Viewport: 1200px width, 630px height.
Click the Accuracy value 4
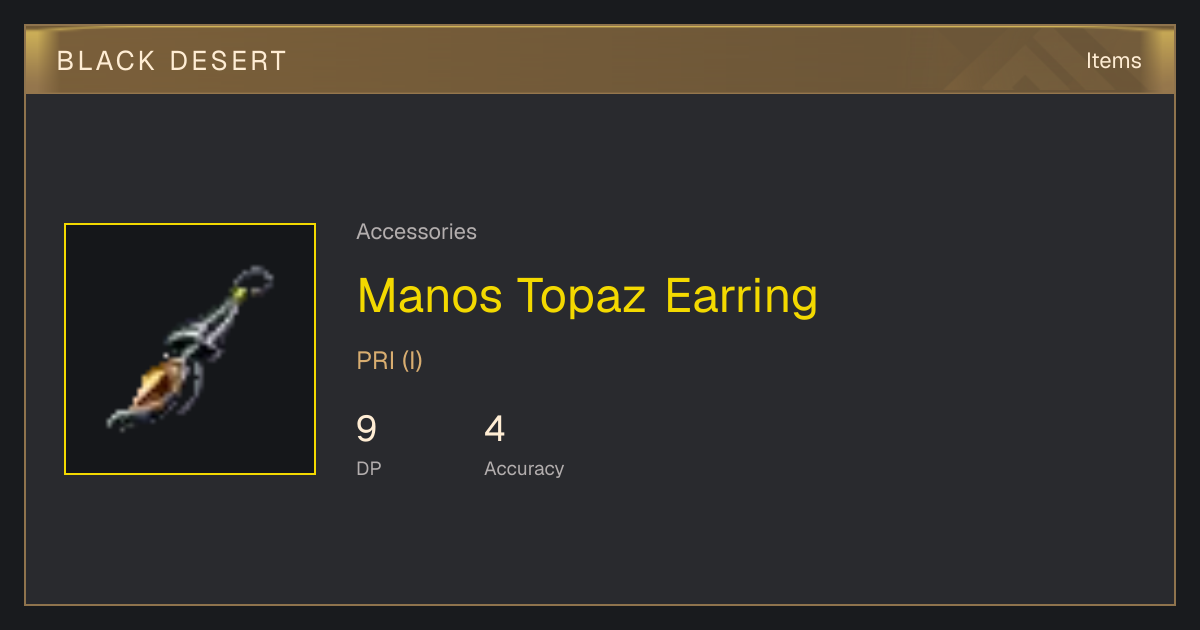495,429
